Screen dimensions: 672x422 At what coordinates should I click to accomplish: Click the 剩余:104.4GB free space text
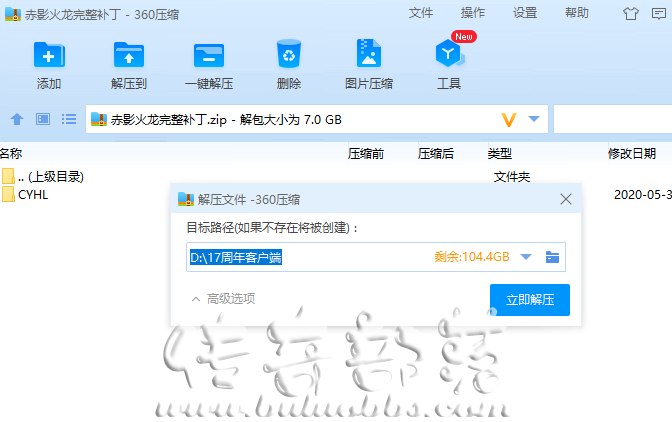[471, 257]
